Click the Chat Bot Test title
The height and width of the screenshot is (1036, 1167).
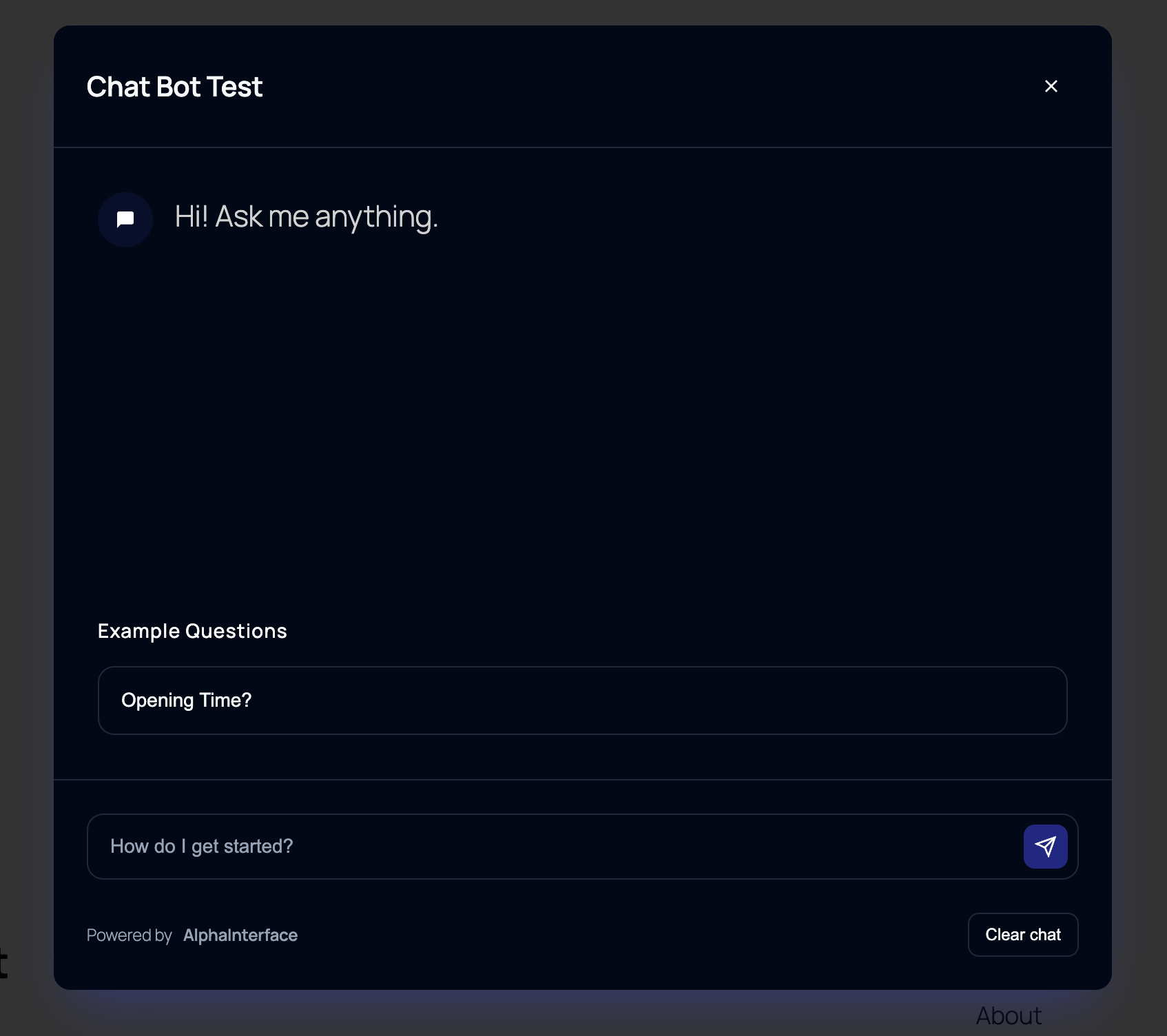coord(175,87)
